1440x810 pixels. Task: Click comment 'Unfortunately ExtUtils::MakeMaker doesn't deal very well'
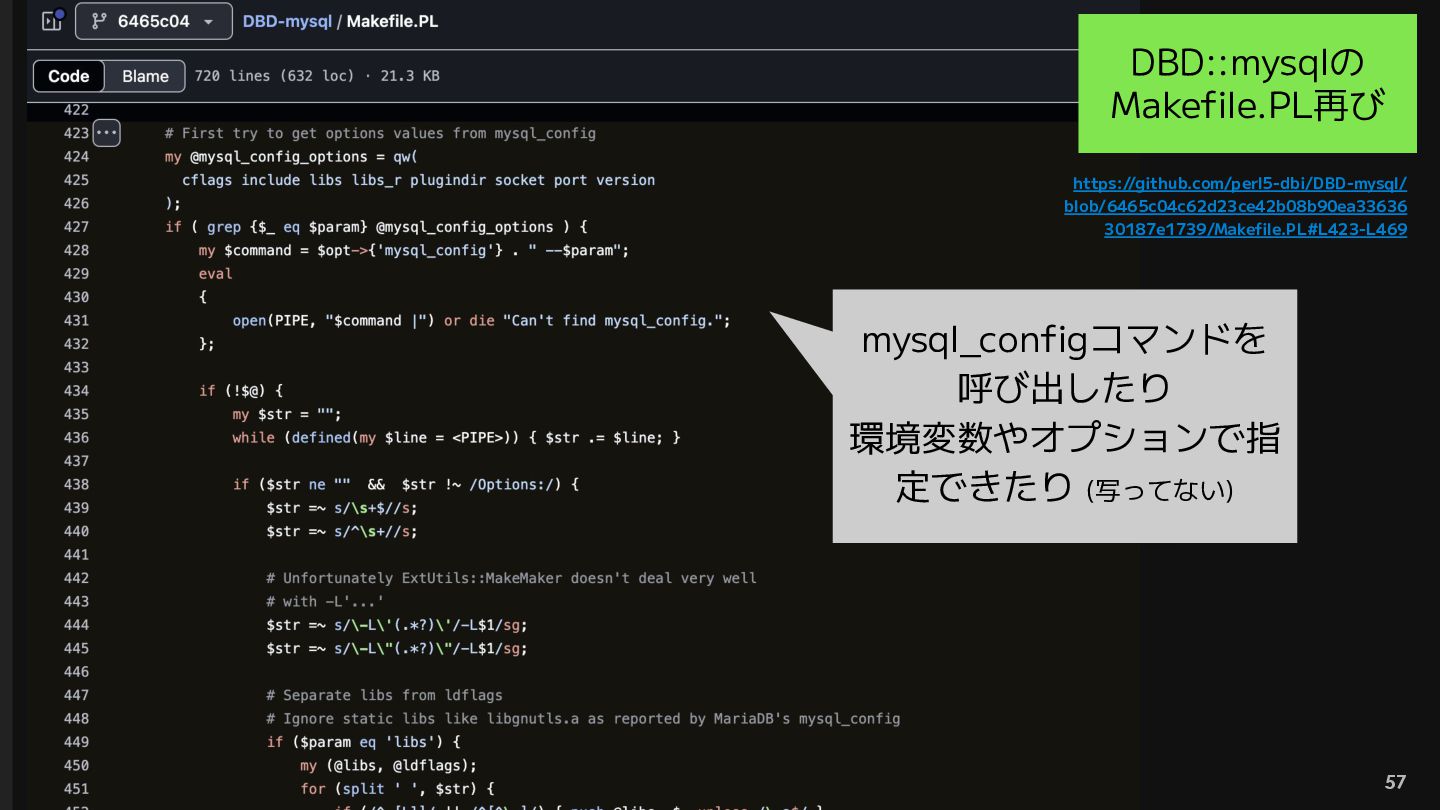pos(511,578)
